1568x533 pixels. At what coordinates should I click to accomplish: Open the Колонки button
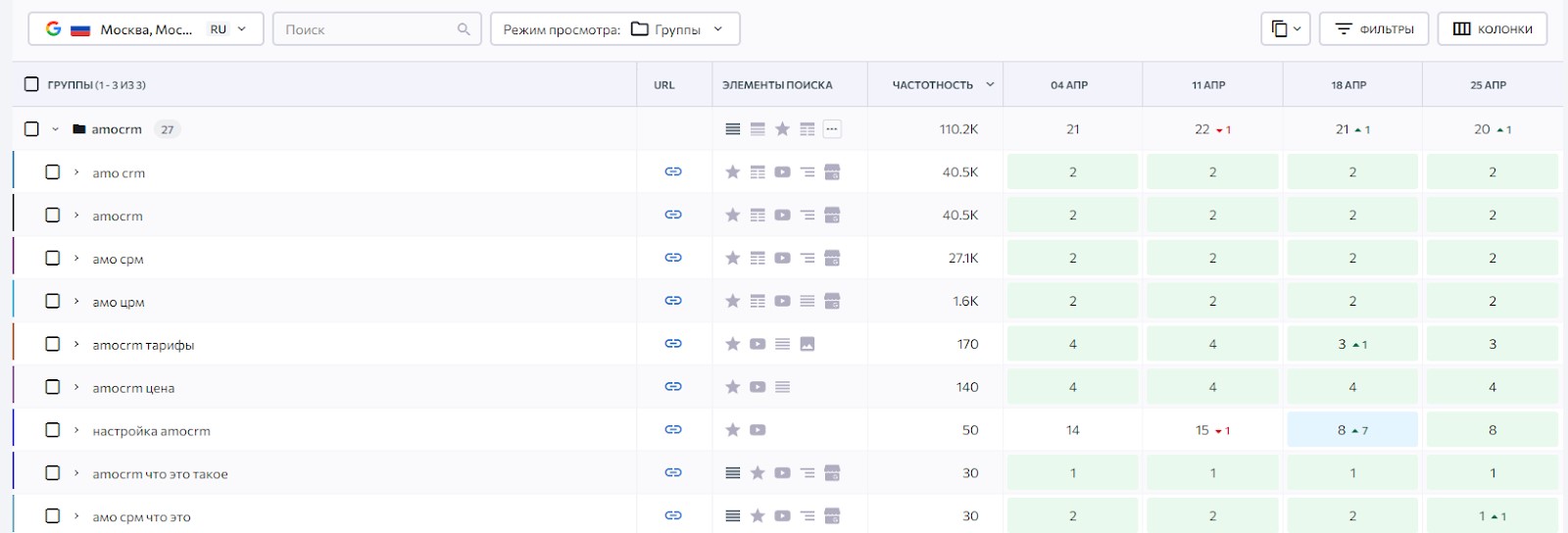[1493, 29]
